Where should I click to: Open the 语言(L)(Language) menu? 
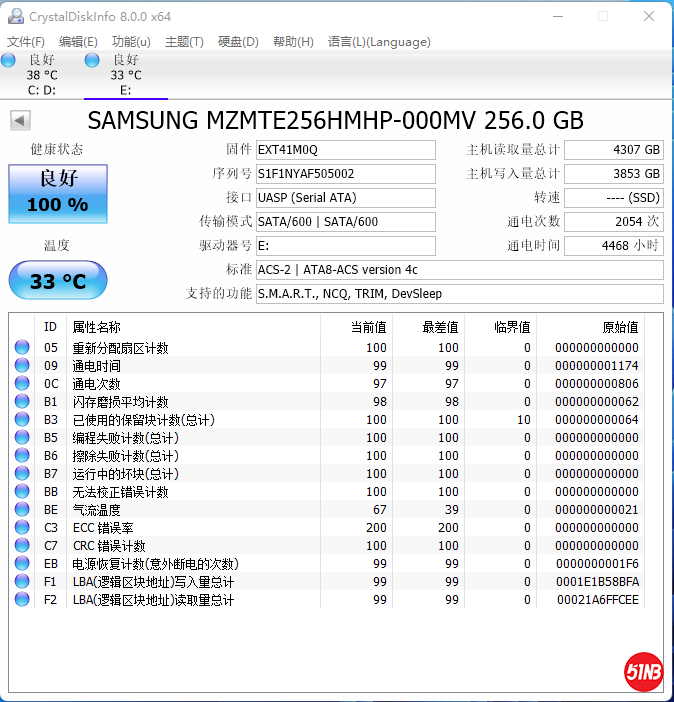click(379, 42)
